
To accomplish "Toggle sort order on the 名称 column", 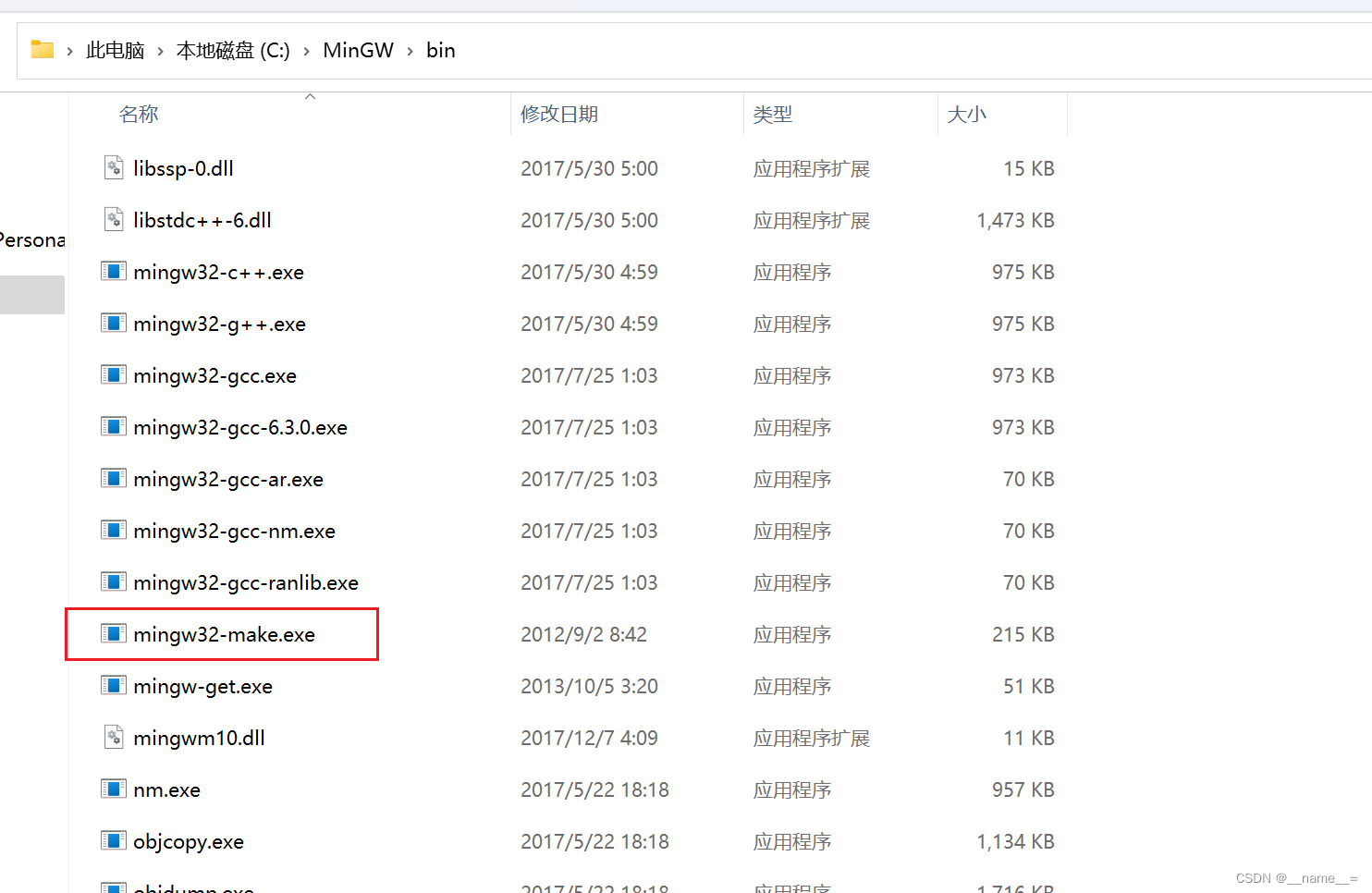I will coord(138,114).
